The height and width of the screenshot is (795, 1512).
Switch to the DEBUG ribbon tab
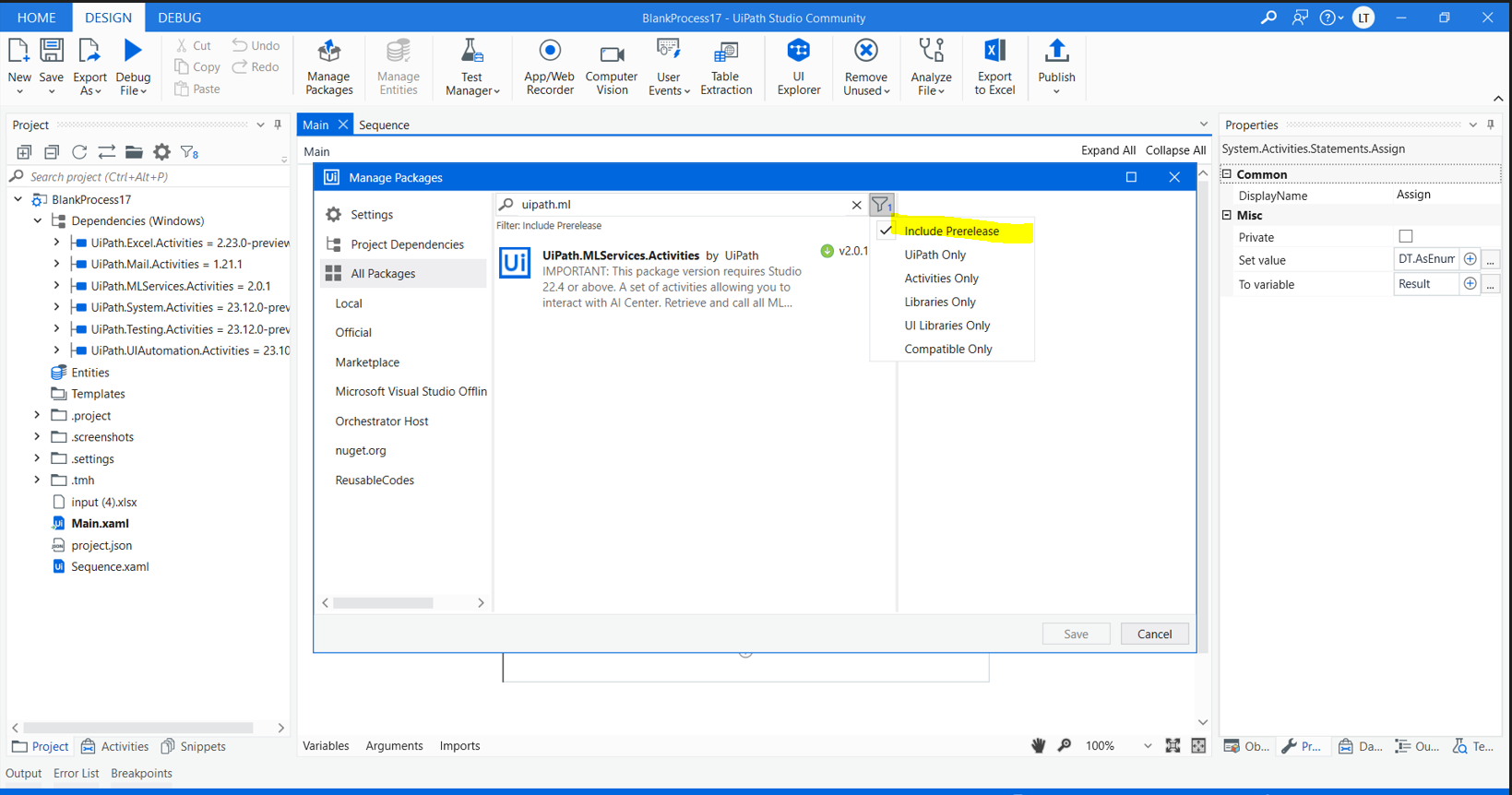tap(180, 18)
